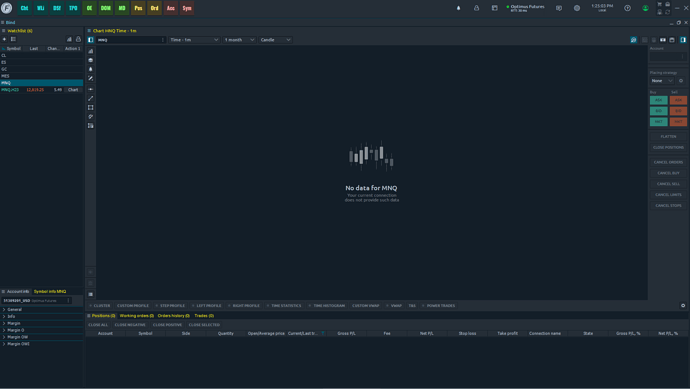Open the Market Depth shortcut (MD)
The image size is (690, 389).
coord(122,8)
